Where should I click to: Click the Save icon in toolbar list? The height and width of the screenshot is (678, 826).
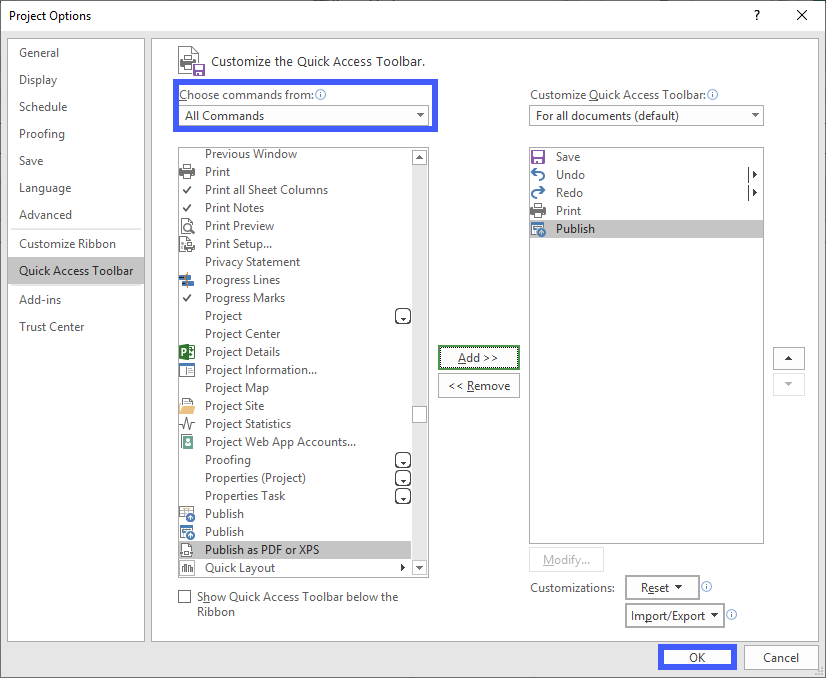pyautogui.click(x=538, y=157)
